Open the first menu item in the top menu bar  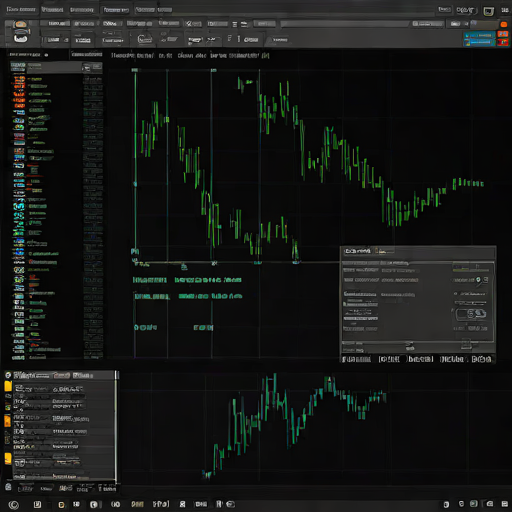pyautogui.click(x=21, y=9)
